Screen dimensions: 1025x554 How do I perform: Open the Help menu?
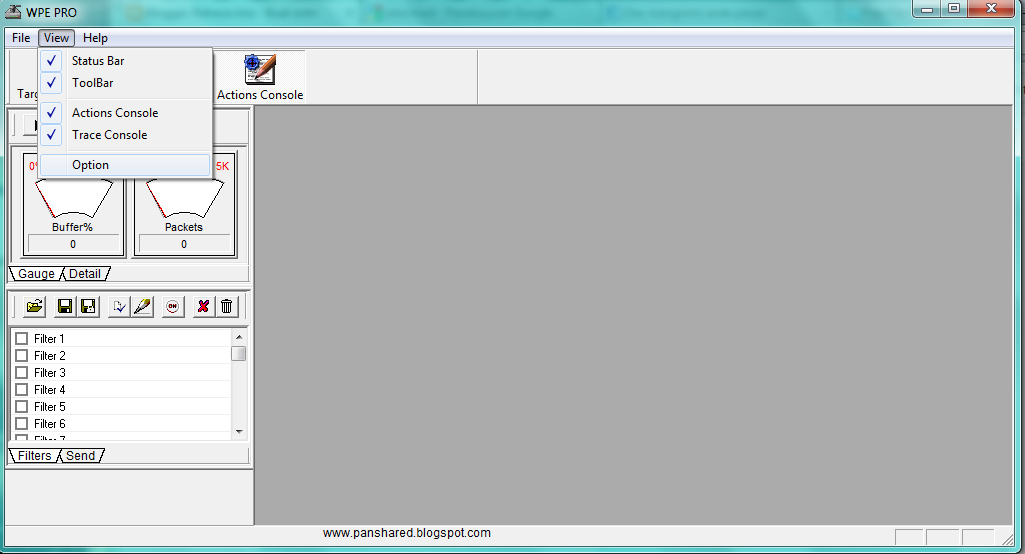tap(95, 38)
